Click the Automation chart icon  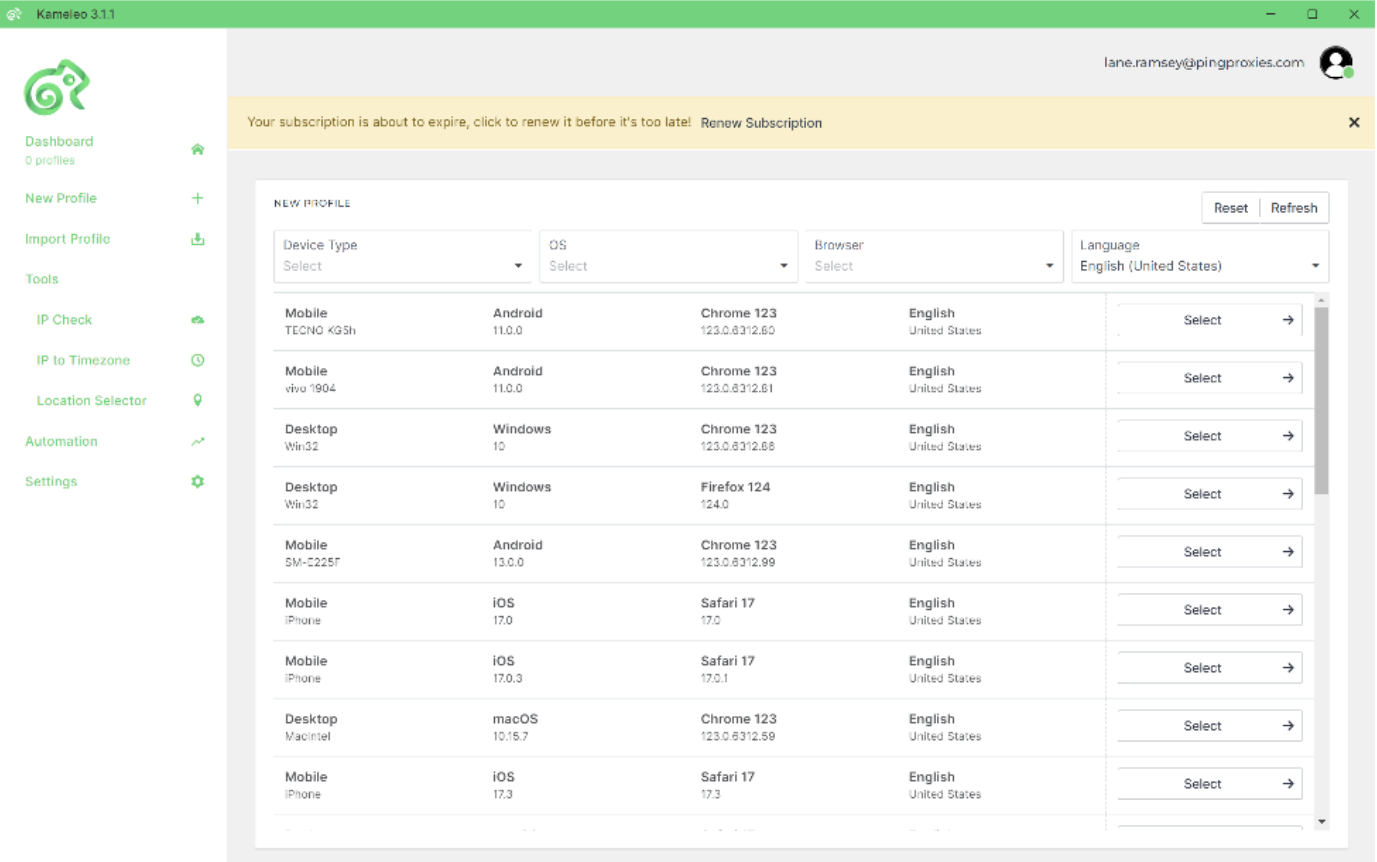click(x=198, y=441)
